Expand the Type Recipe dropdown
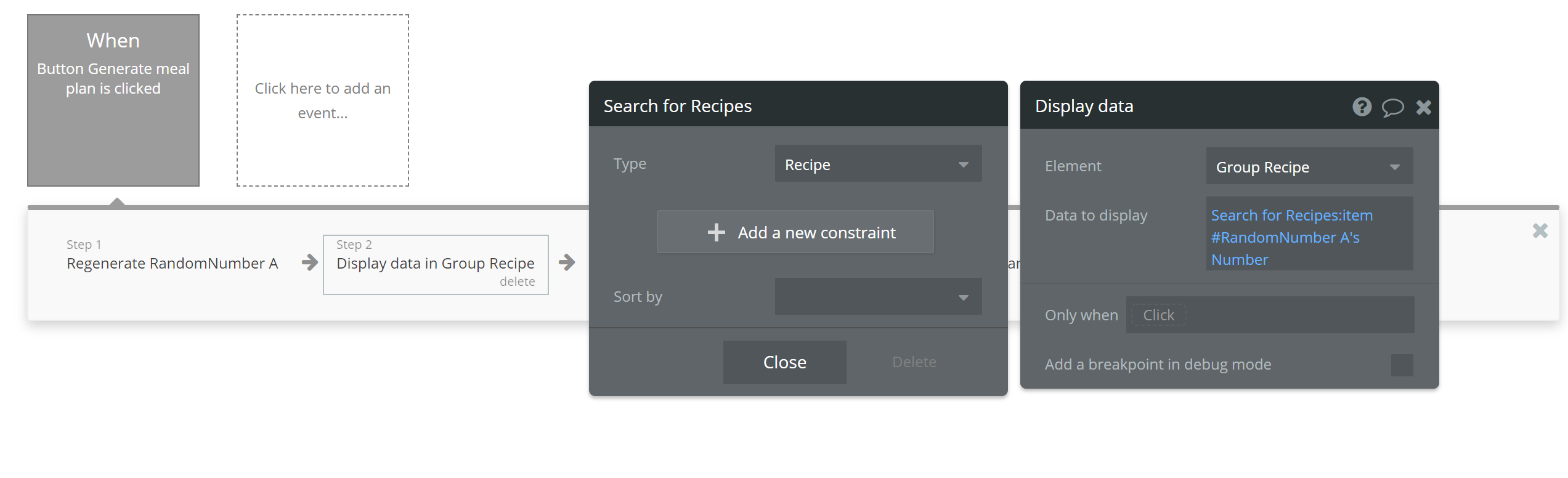 [x=877, y=164]
